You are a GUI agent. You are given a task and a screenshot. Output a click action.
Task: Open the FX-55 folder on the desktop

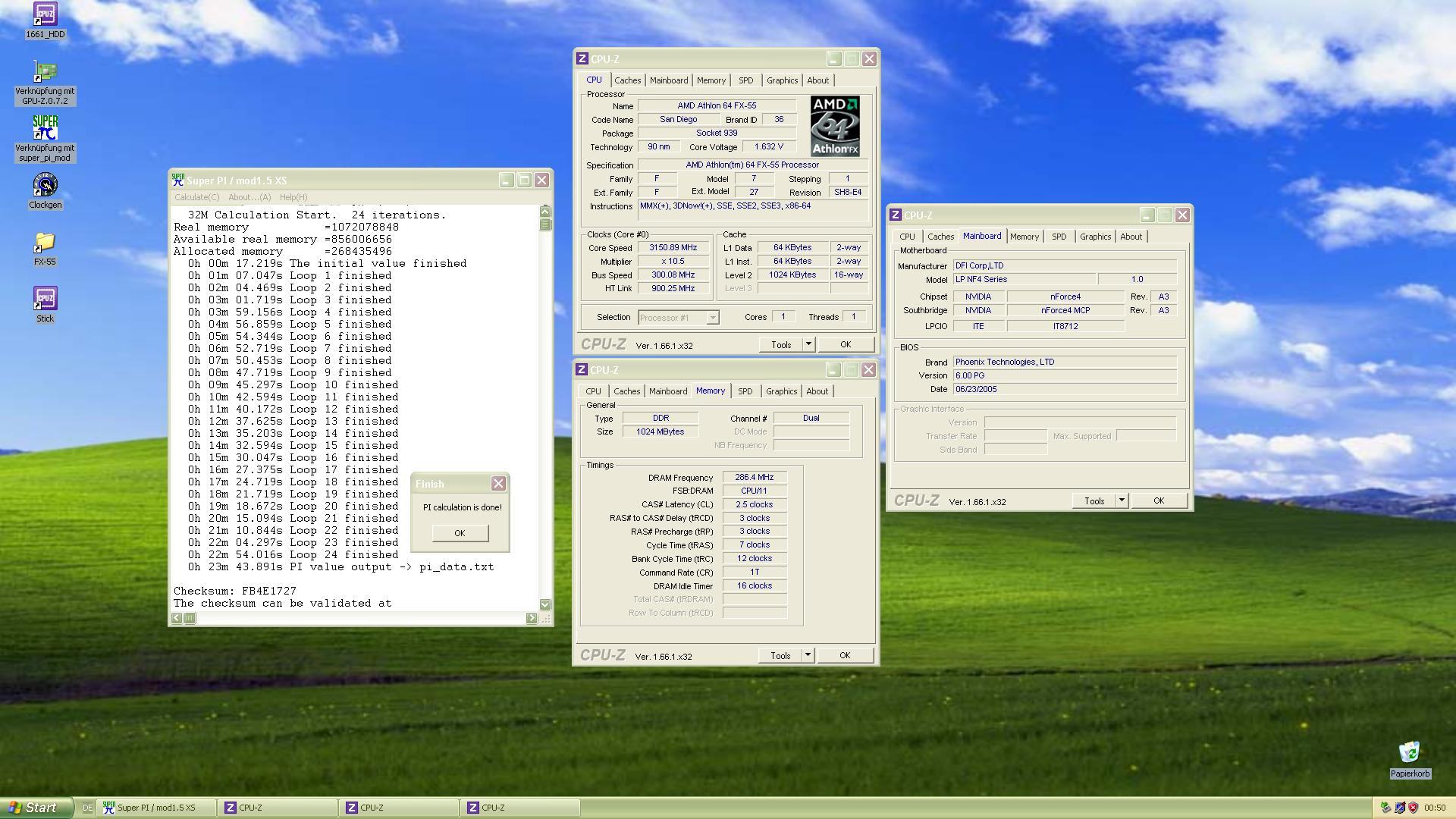pyautogui.click(x=45, y=242)
